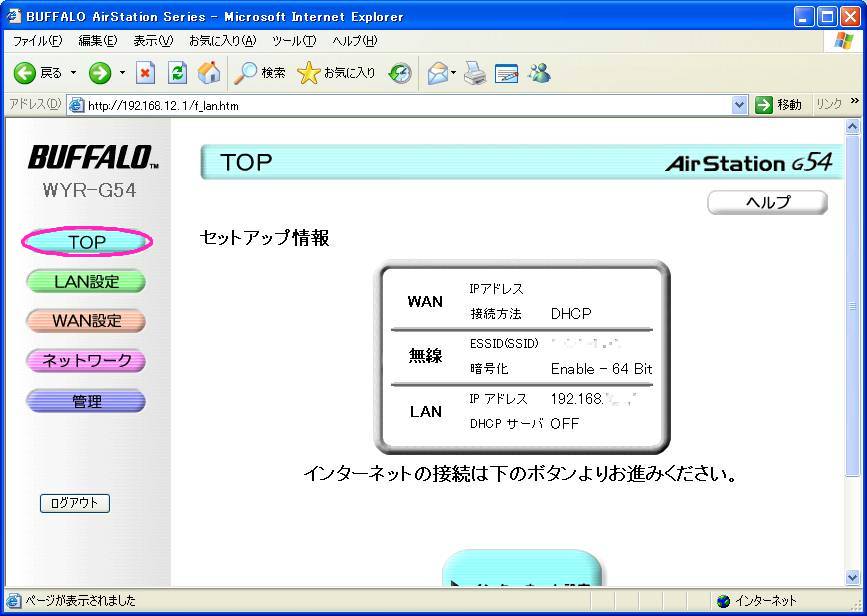
Task: Click the ヘルプ help button
Action: click(767, 203)
